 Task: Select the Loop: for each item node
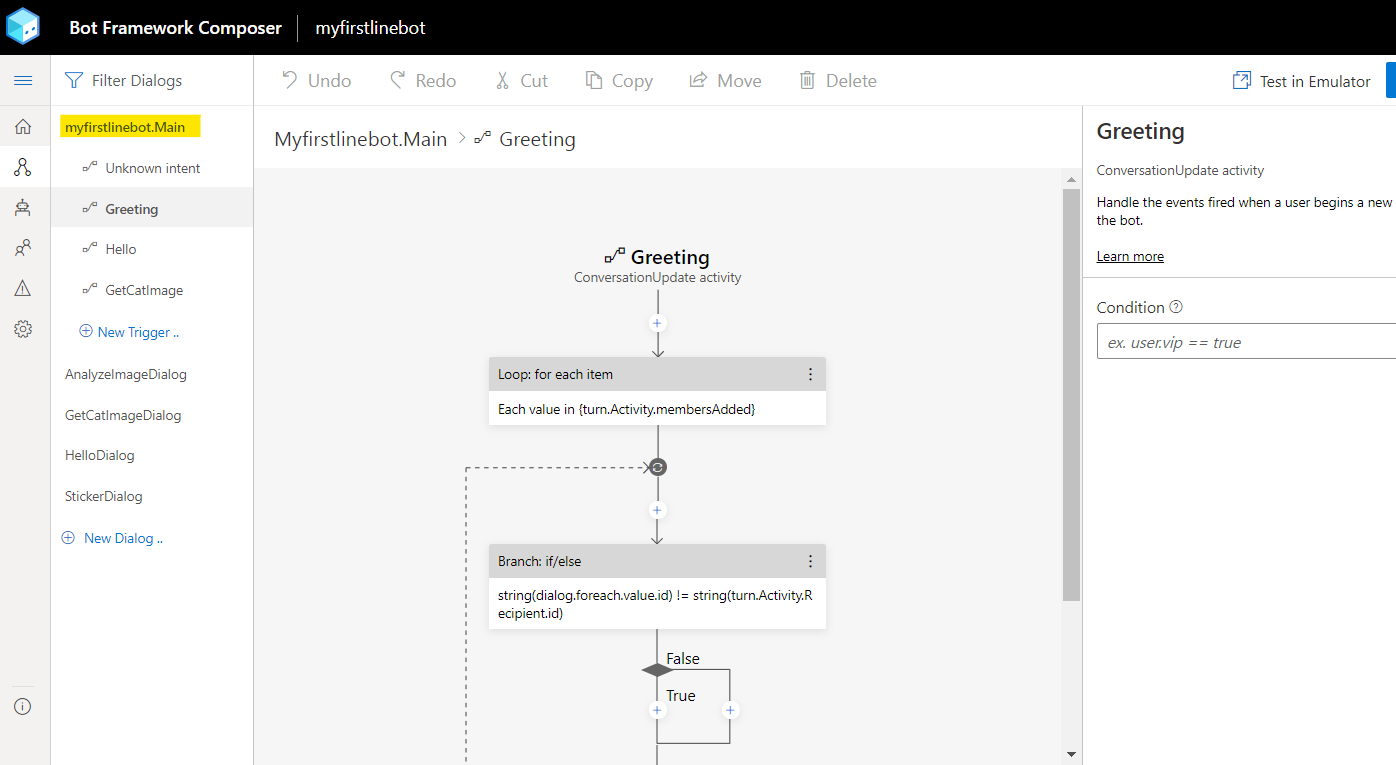pyautogui.click(x=657, y=391)
